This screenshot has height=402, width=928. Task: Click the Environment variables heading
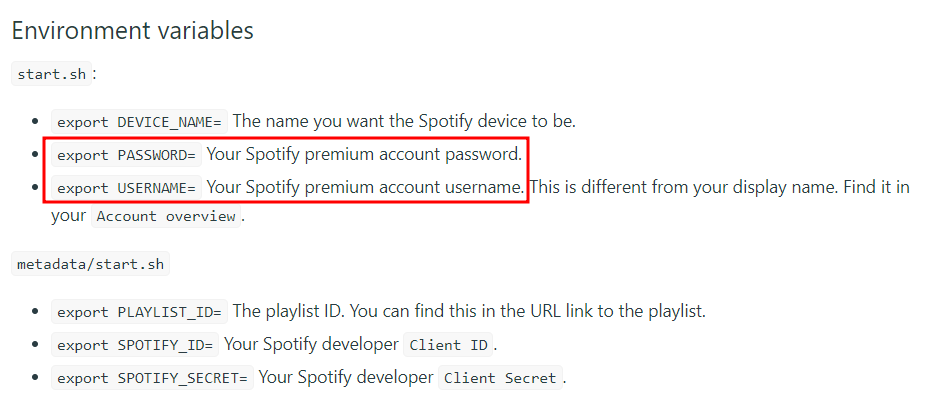133,30
